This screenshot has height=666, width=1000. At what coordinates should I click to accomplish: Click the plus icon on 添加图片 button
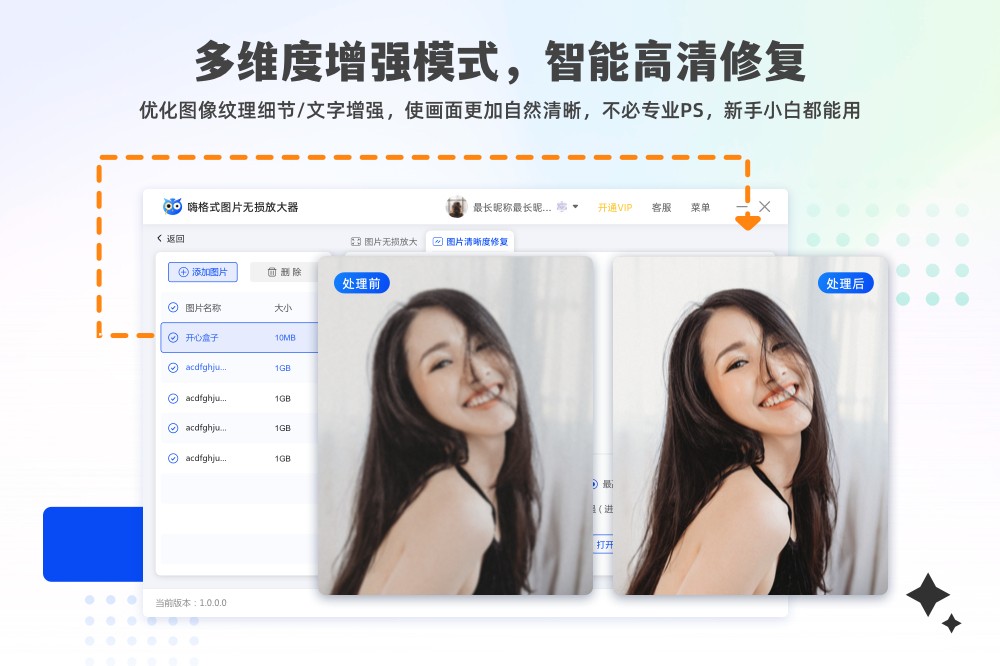(183, 272)
